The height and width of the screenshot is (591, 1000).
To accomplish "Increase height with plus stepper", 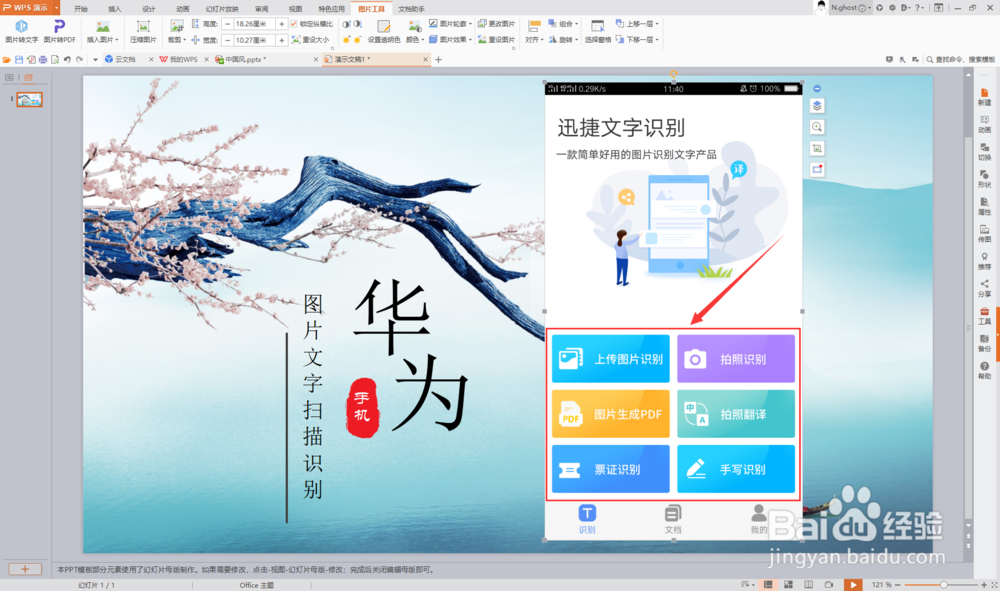I will (x=281, y=24).
